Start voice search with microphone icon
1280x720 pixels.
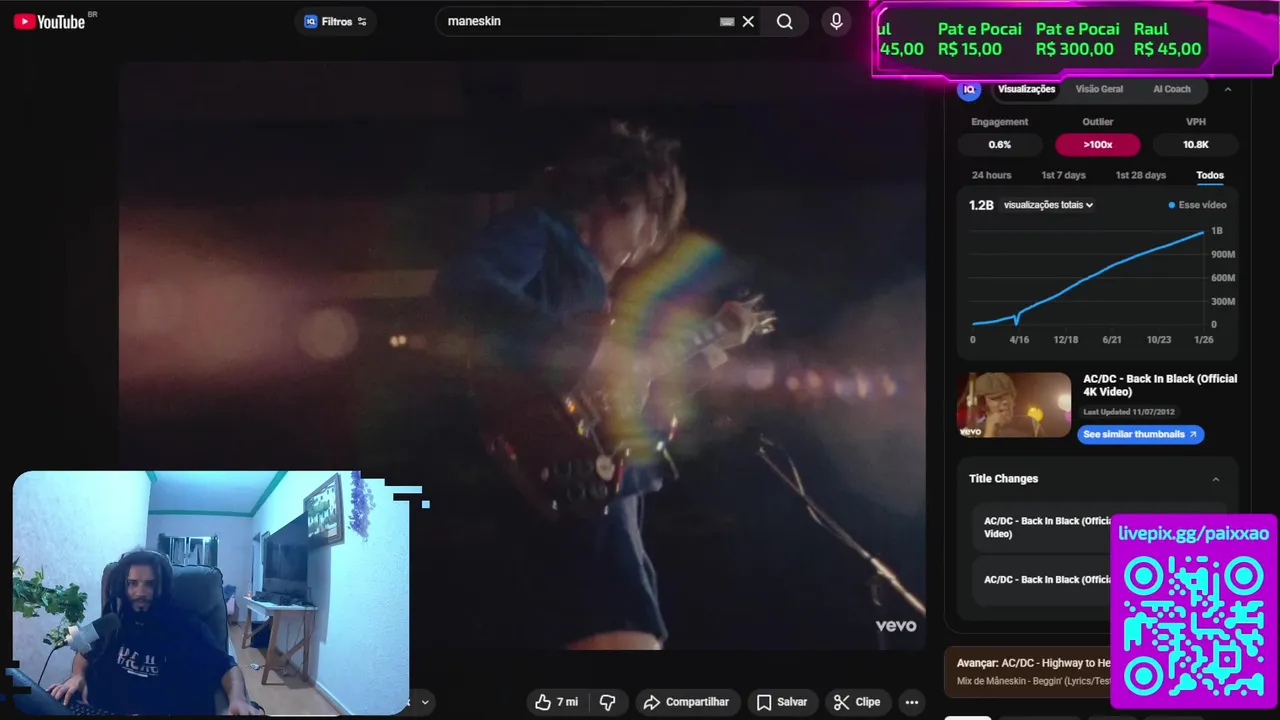(x=837, y=21)
